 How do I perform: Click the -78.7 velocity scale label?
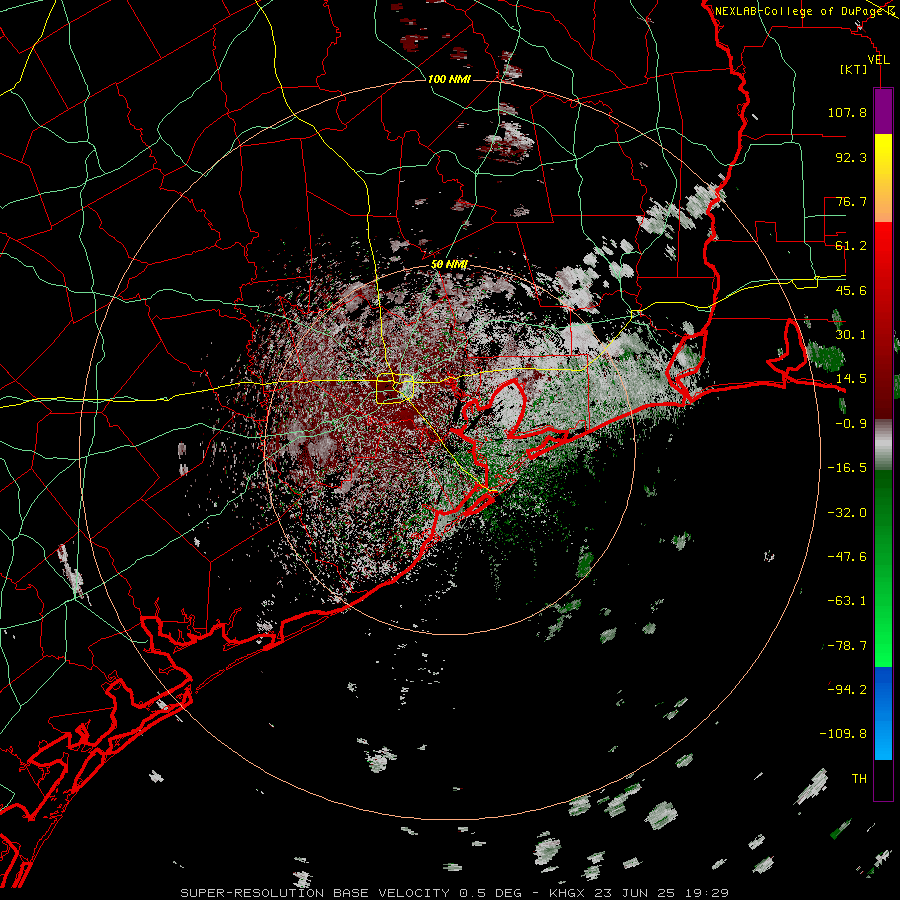pos(847,646)
